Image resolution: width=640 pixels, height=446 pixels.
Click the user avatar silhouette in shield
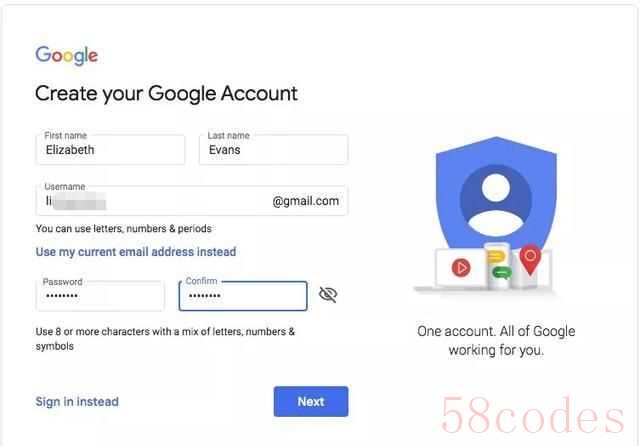(x=496, y=201)
